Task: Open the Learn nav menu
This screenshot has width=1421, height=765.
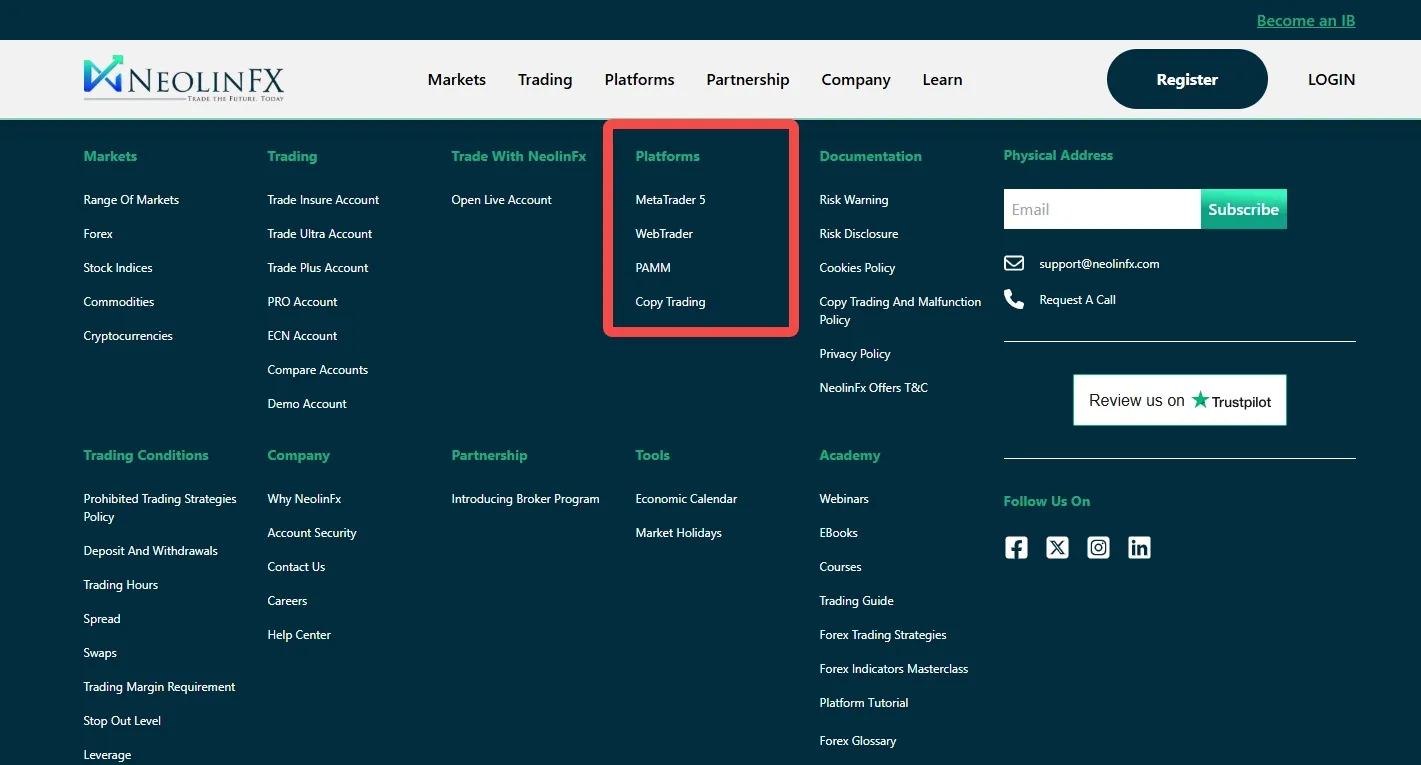Action: click(943, 80)
